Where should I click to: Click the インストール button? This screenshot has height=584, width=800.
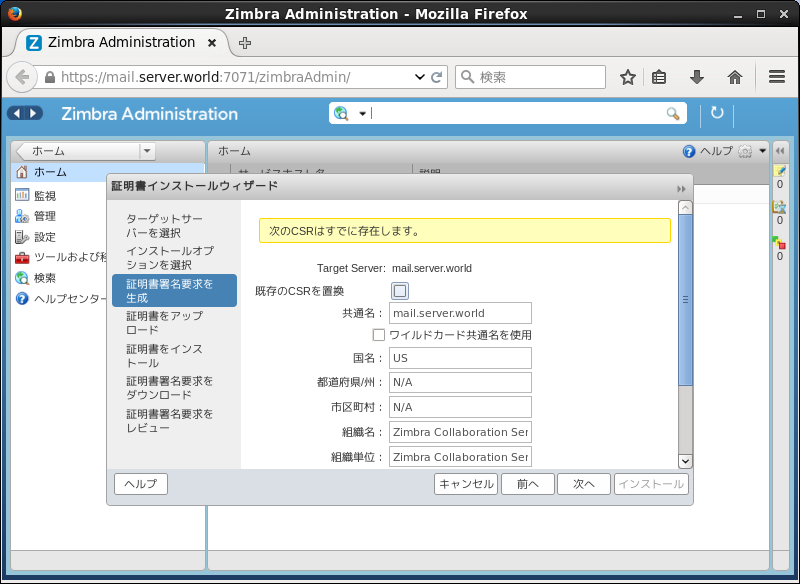[x=651, y=484]
